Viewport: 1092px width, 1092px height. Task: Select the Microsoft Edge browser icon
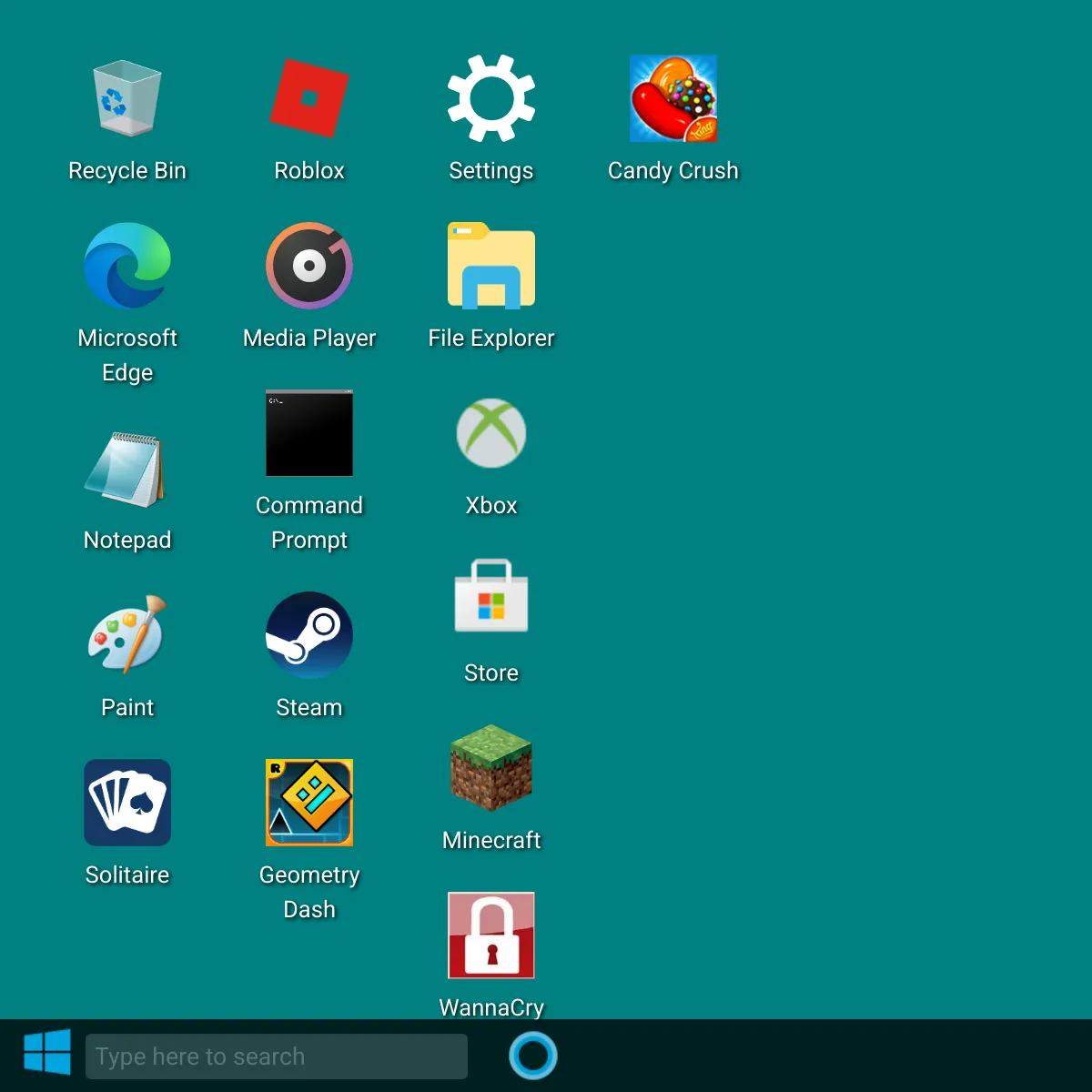pyautogui.click(x=127, y=266)
